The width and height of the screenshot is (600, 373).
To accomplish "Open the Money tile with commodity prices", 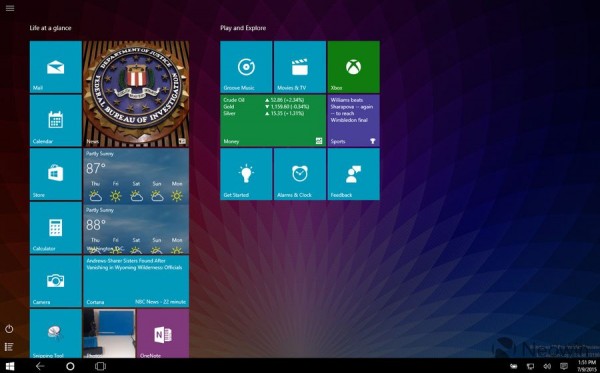I will (273, 121).
